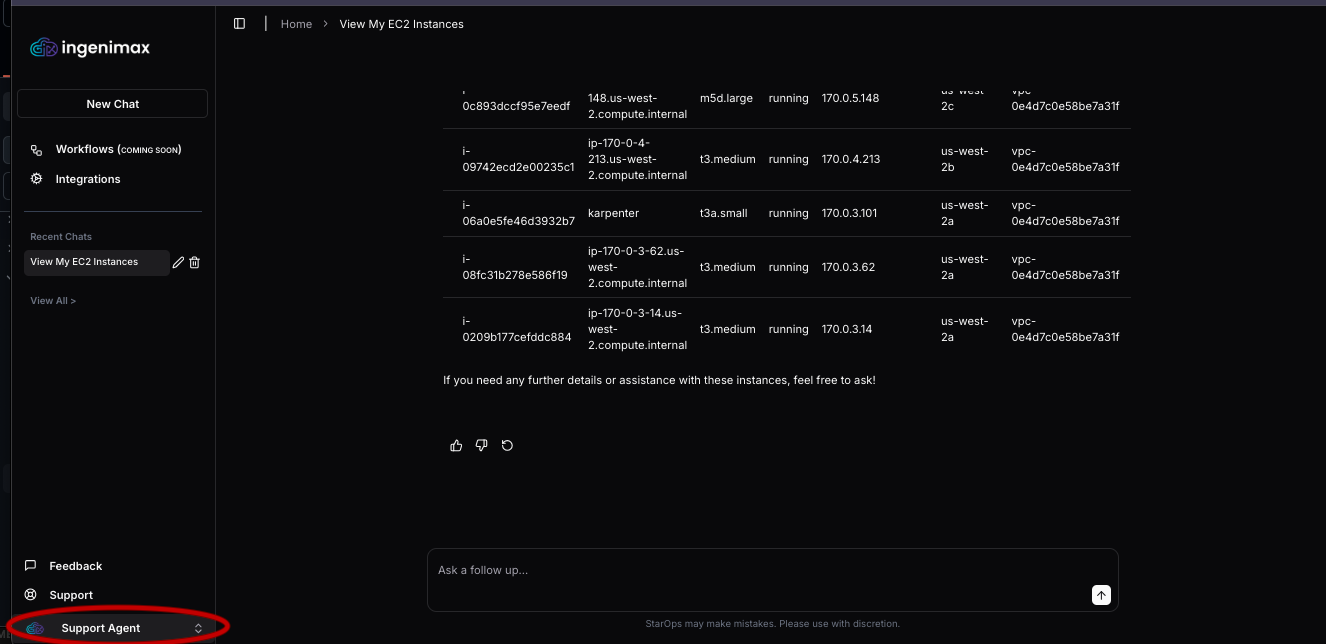Rename chat using the pencil icon

tap(178, 263)
